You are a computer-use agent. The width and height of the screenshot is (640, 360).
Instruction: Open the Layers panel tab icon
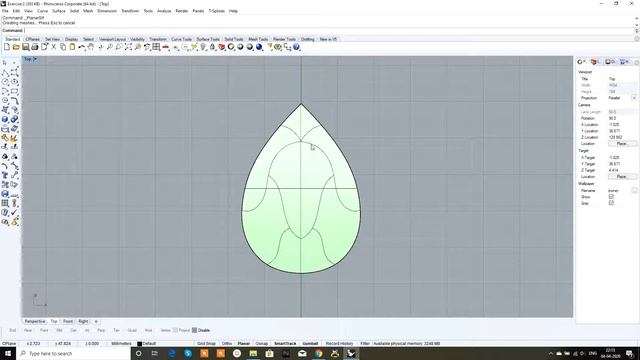[x=595, y=62]
